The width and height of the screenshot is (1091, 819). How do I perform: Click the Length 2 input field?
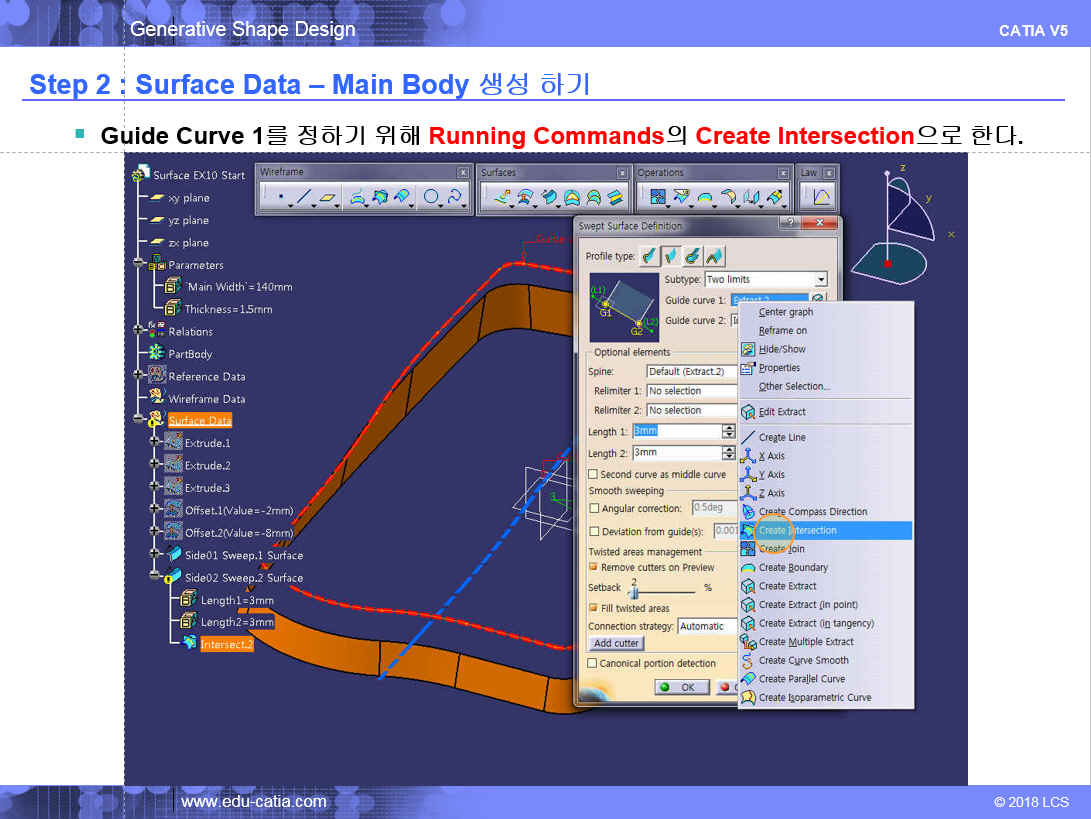click(676, 453)
